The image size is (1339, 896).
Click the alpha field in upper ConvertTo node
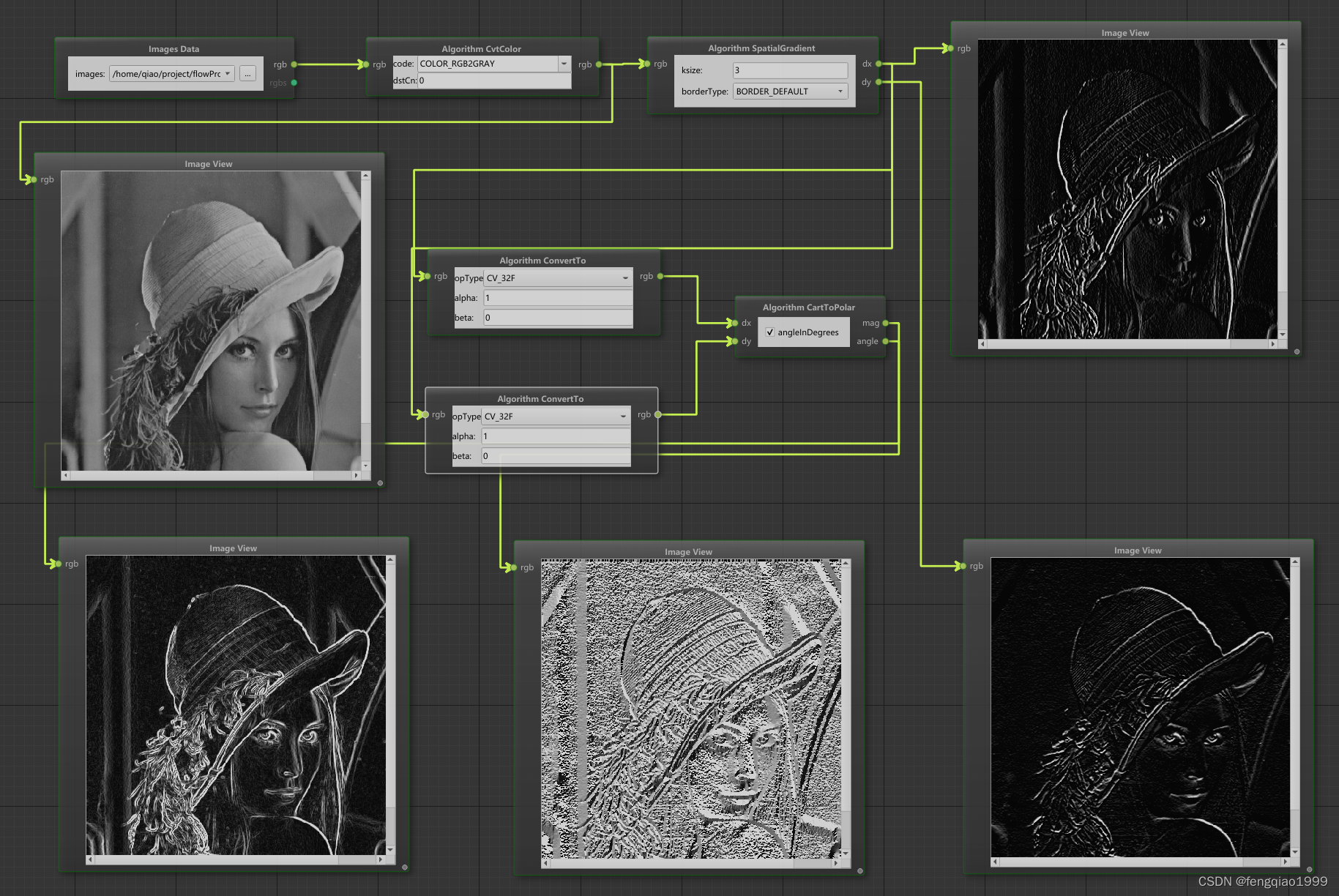click(x=558, y=298)
